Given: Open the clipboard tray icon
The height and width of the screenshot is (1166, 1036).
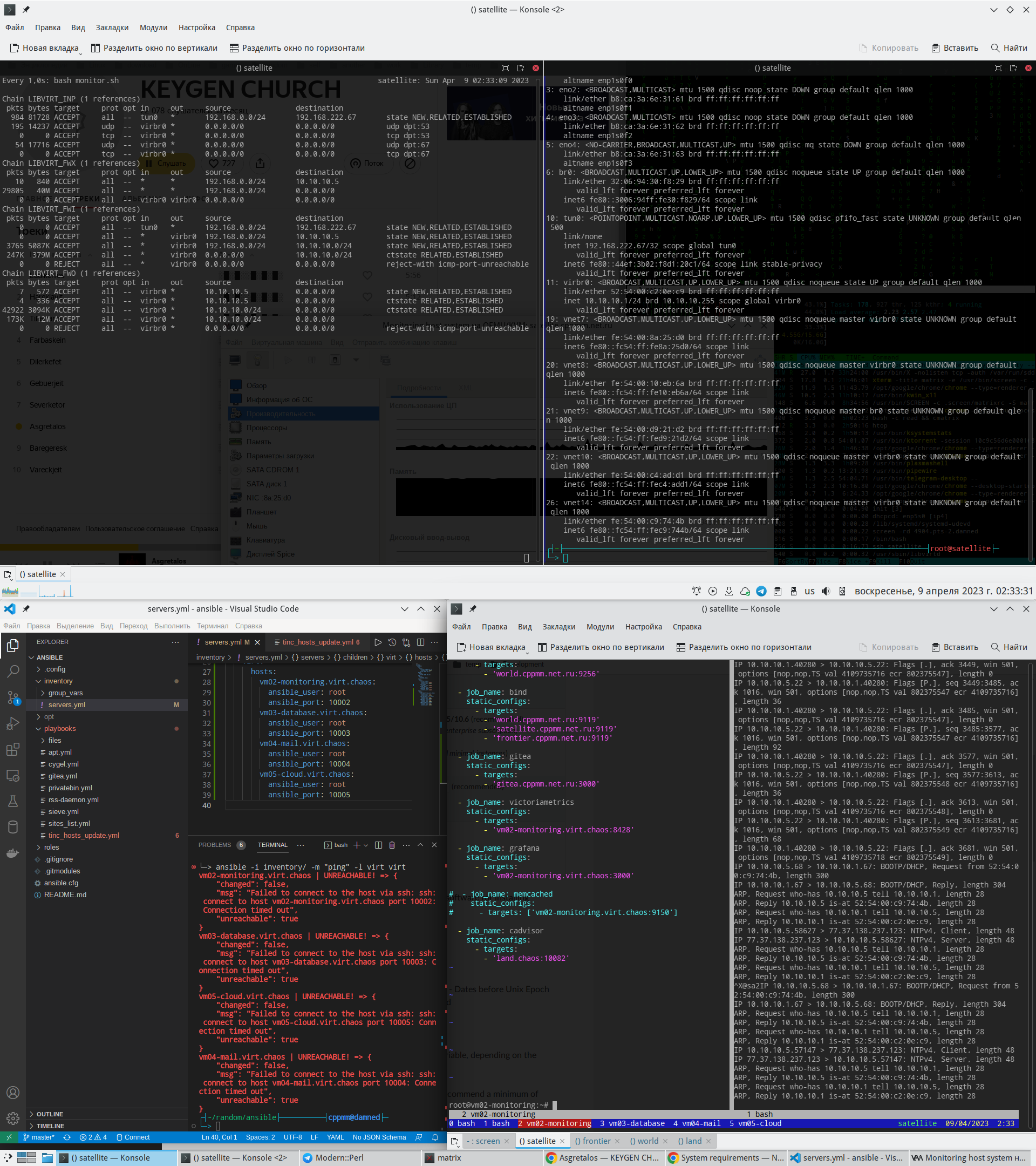Looking at the screenshot, I should 777,591.
